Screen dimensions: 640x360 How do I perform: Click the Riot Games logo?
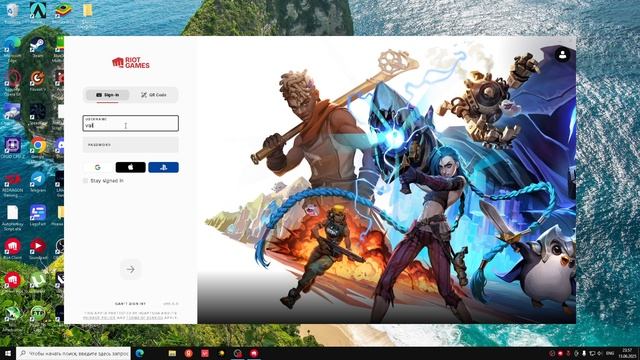131,62
